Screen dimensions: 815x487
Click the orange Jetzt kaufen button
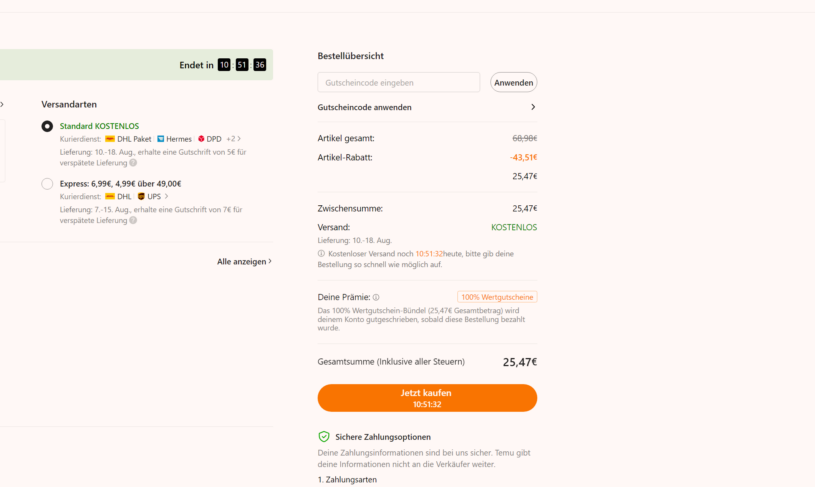pos(427,398)
